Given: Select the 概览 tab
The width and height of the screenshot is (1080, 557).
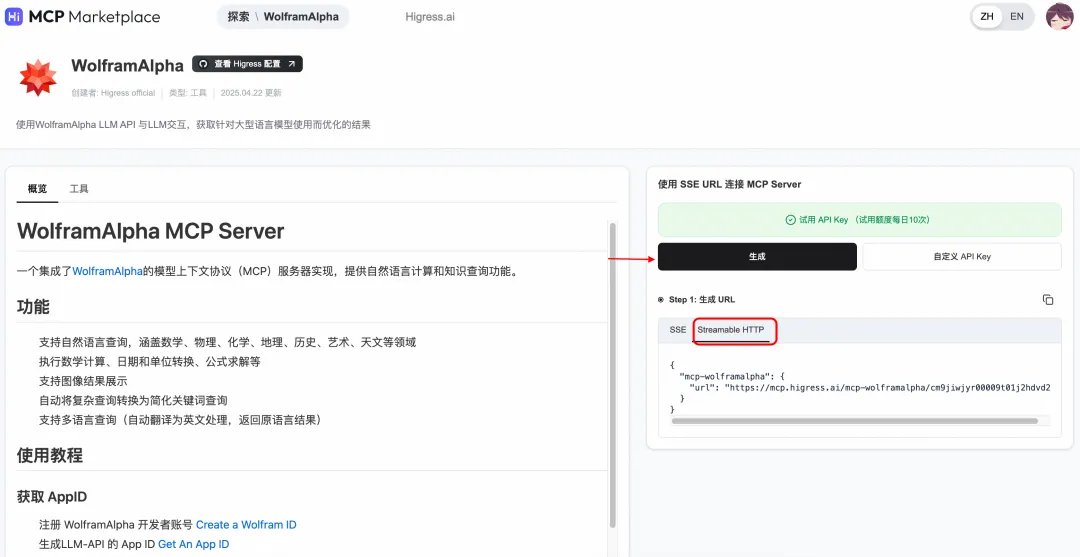Looking at the screenshot, I should pyautogui.click(x=37, y=189).
